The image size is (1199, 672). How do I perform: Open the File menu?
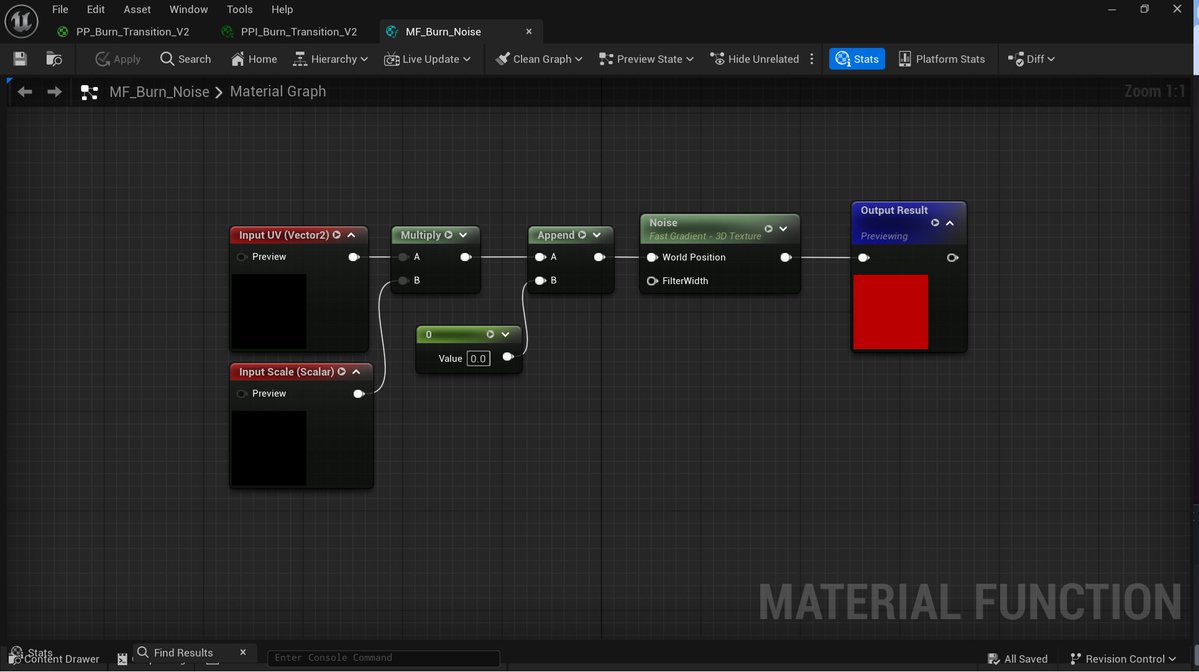pos(60,9)
